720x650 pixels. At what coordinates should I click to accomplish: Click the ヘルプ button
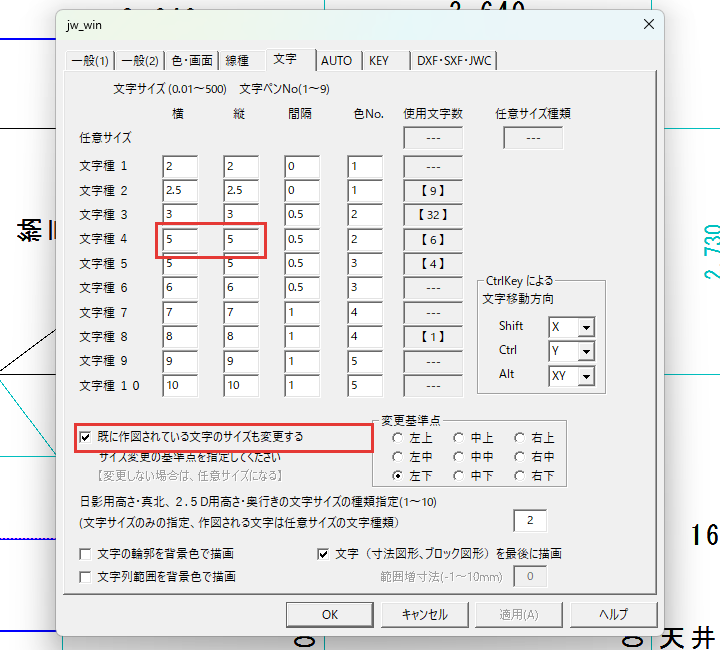(613, 615)
